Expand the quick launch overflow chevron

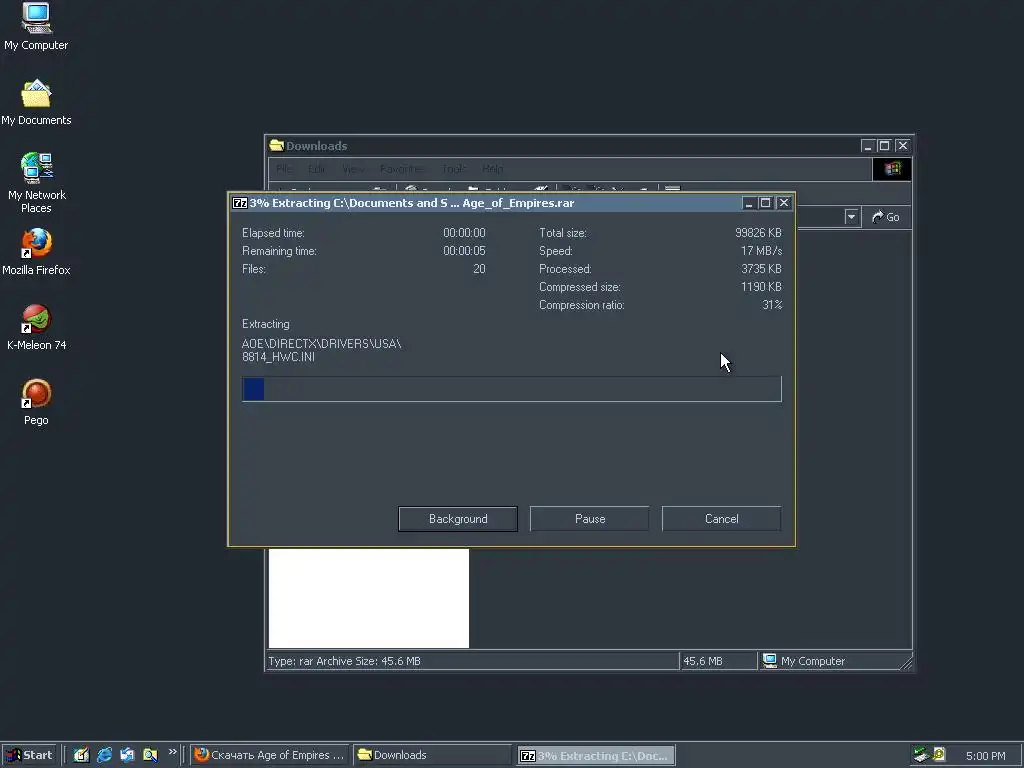(x=172, y=752)
